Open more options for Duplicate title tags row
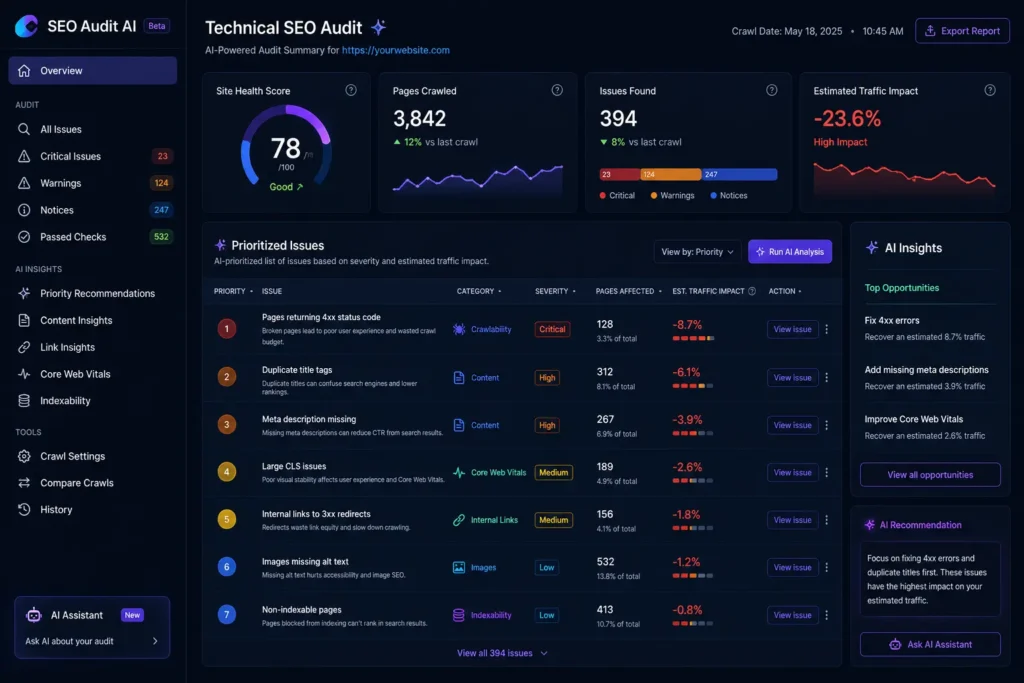 (x=827, y=377)
